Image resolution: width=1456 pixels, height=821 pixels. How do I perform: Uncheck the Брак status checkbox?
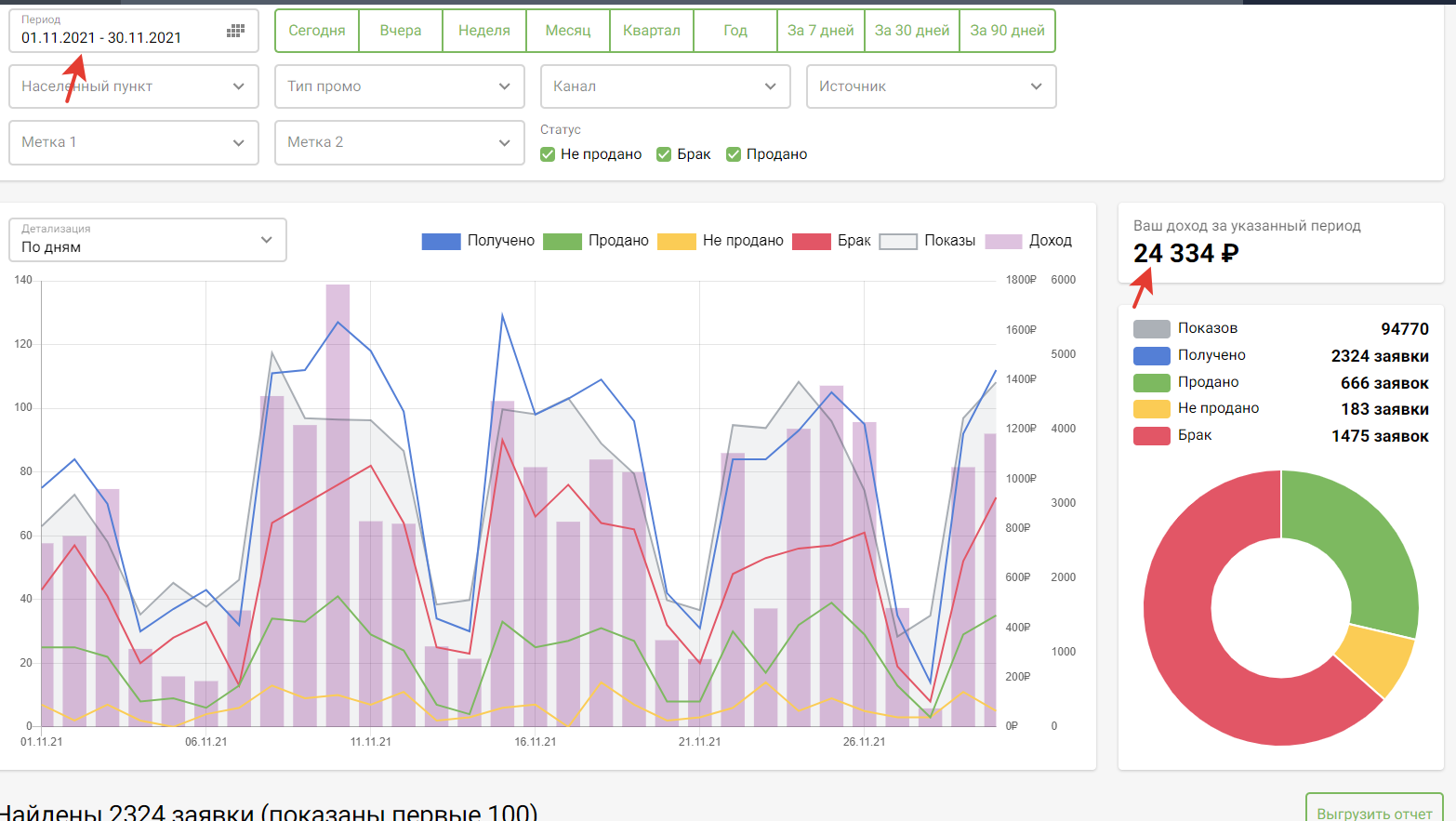664,154
